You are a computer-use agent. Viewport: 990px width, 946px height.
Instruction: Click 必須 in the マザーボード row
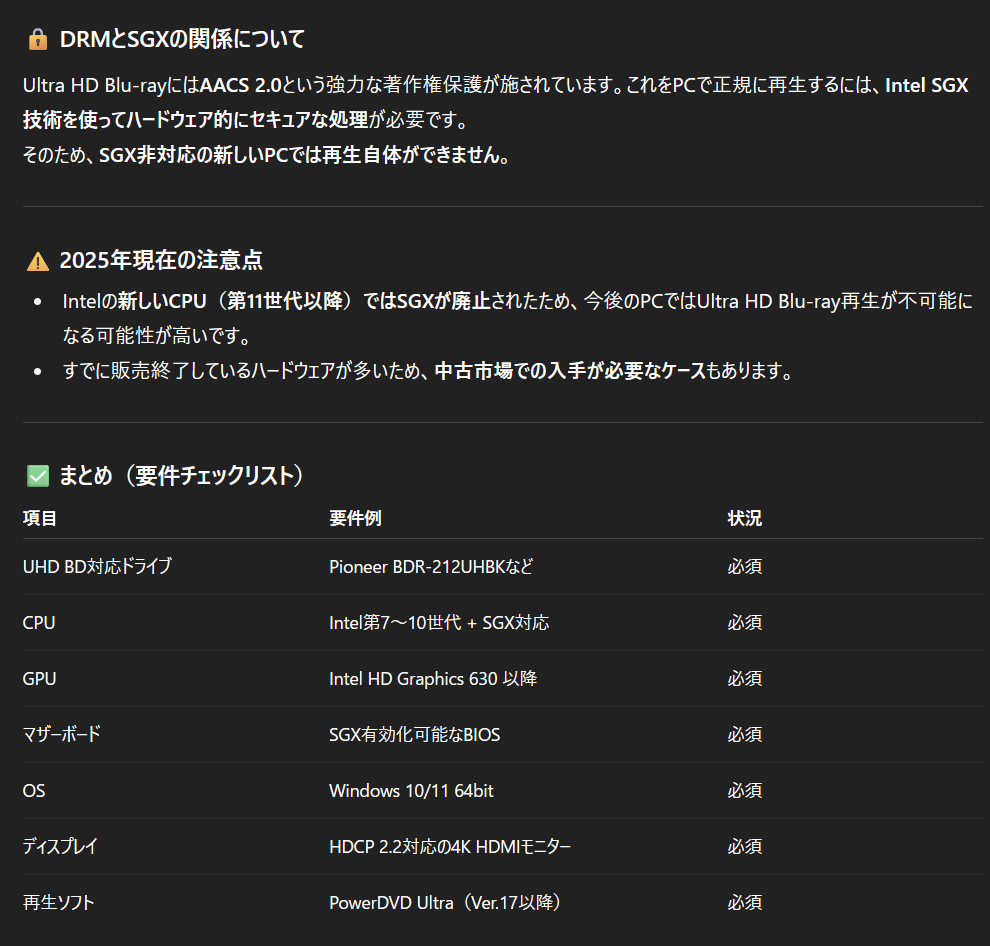[744, 734]
